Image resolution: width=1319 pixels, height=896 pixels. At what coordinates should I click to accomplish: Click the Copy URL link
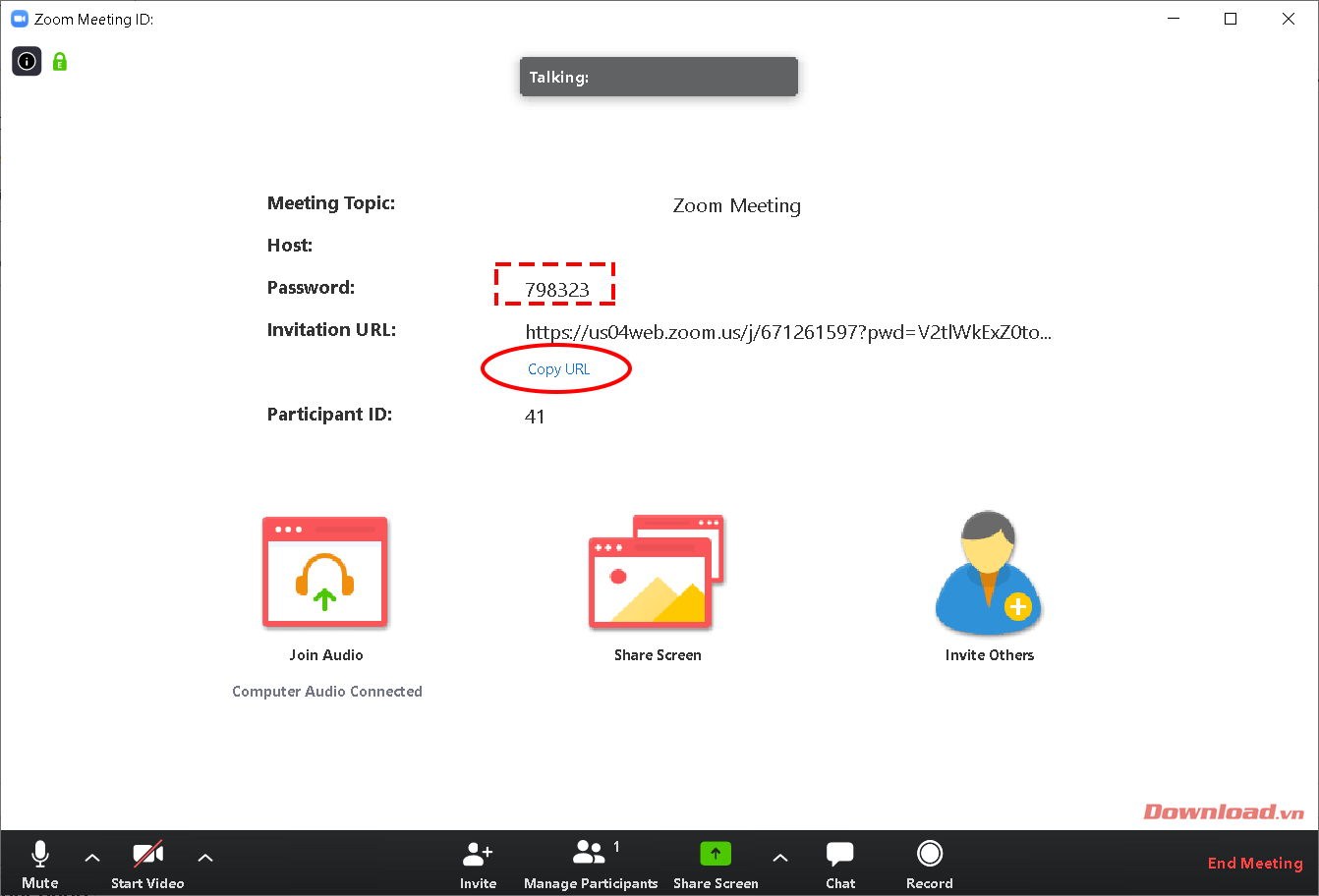pos(558,369)
